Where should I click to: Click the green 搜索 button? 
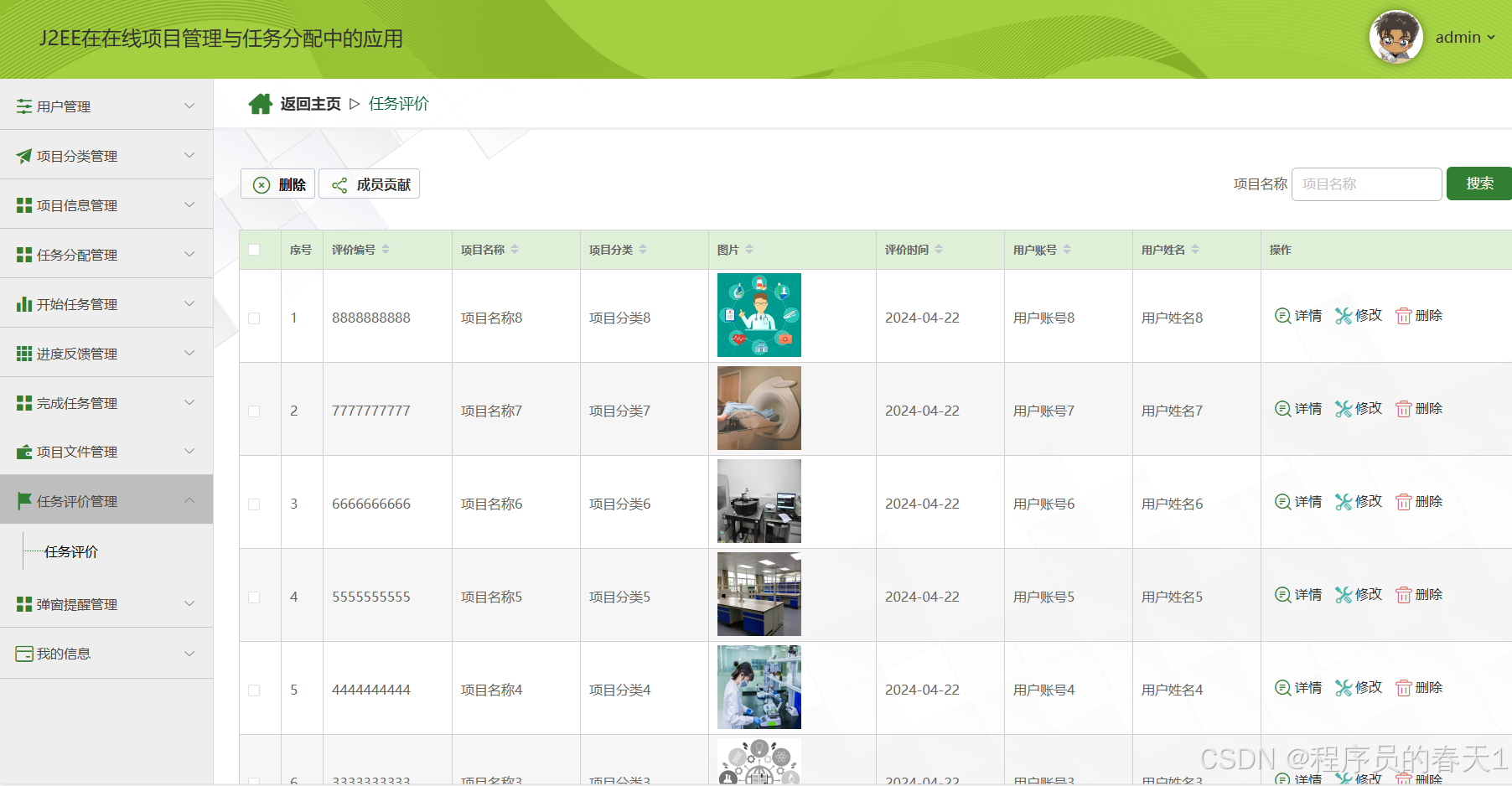click(x=1479, y=184)
